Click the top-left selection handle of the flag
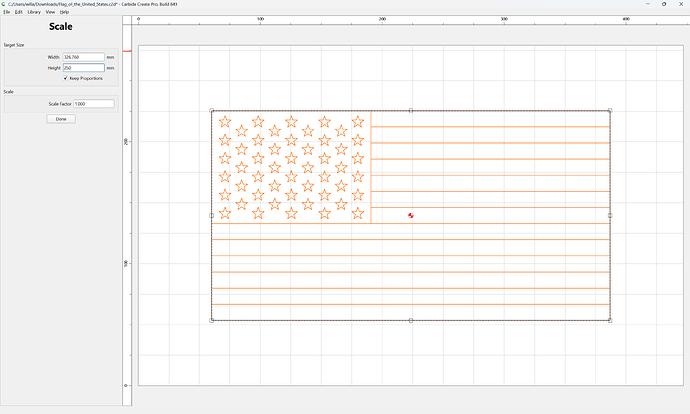The height and width of the screenshot is (414, 690). point(212,111)
